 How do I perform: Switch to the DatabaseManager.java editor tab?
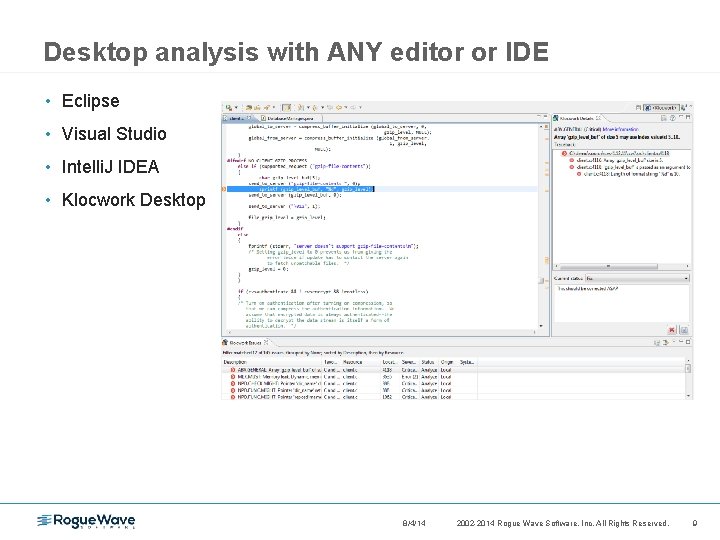coord(288,118)
